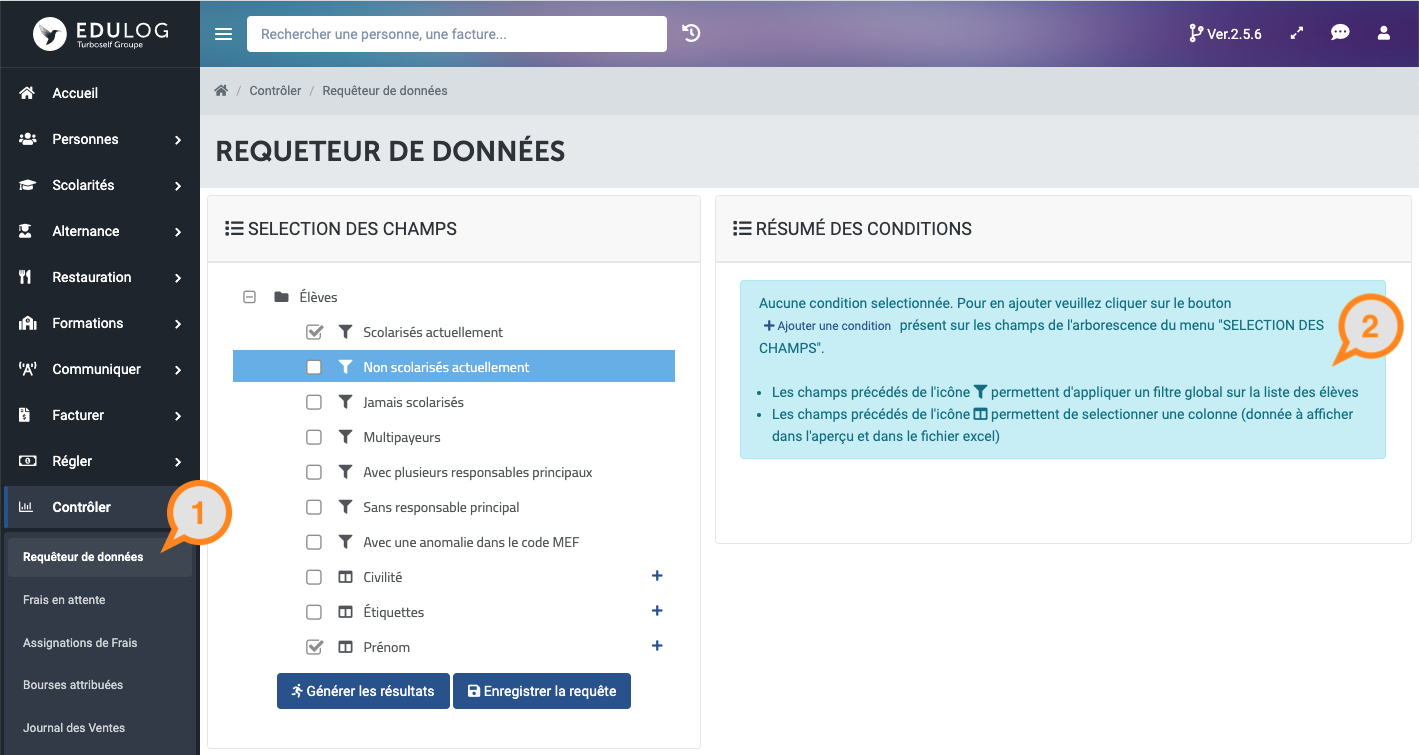The width and height of the screenshot is (1419, 755).
Task: Click the EDULOG logo
Action: point(99,34)
